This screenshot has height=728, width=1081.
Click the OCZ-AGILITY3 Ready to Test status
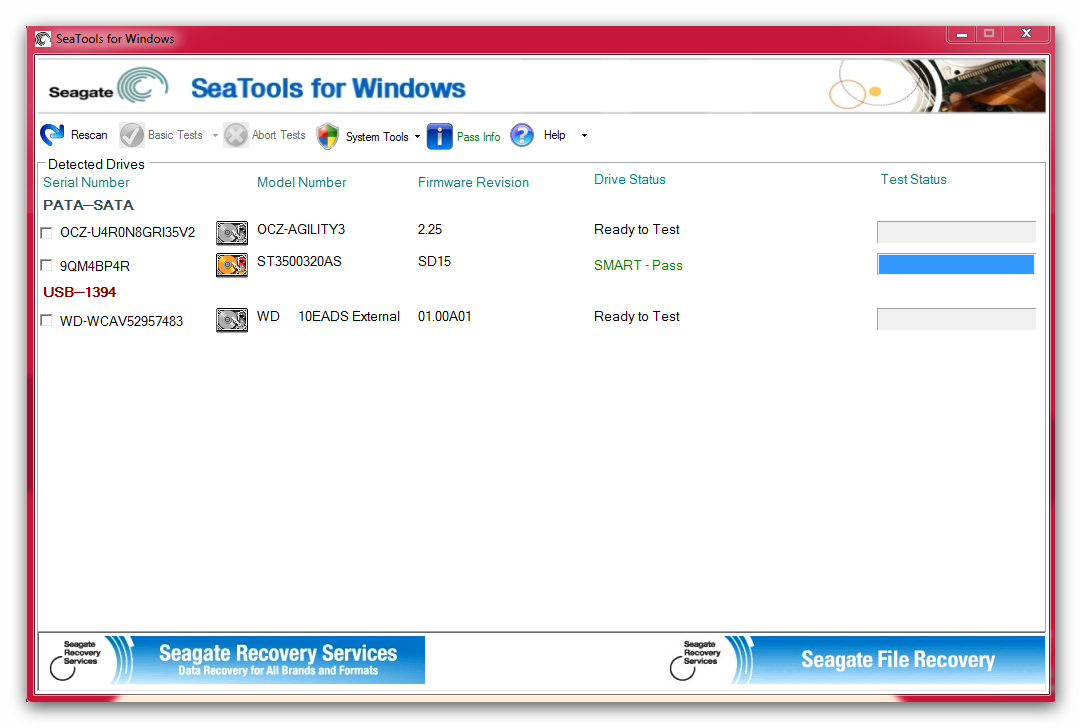(x=636, y=230)
